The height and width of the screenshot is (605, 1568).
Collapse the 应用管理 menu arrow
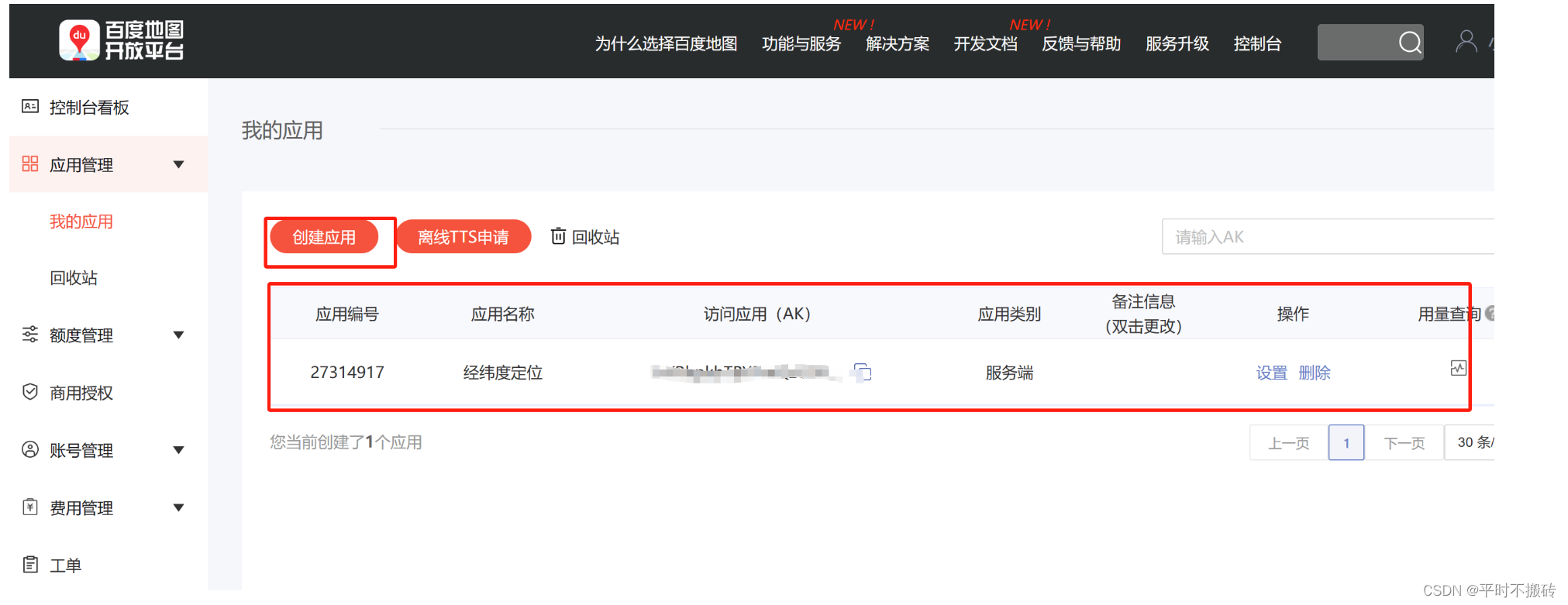click(x=179, y=164)
